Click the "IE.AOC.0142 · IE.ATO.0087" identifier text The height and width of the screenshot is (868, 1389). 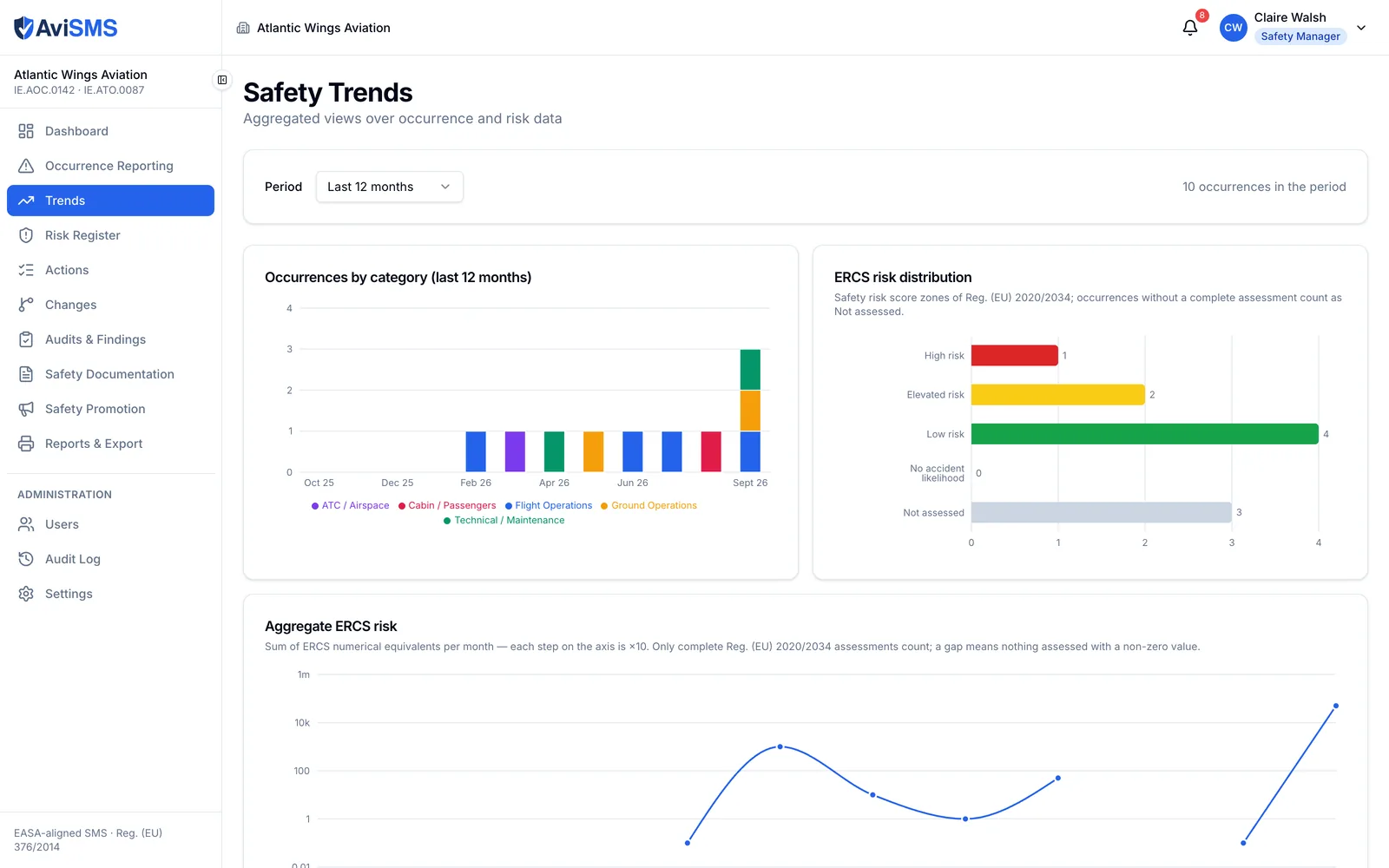(x=79, y=90)
